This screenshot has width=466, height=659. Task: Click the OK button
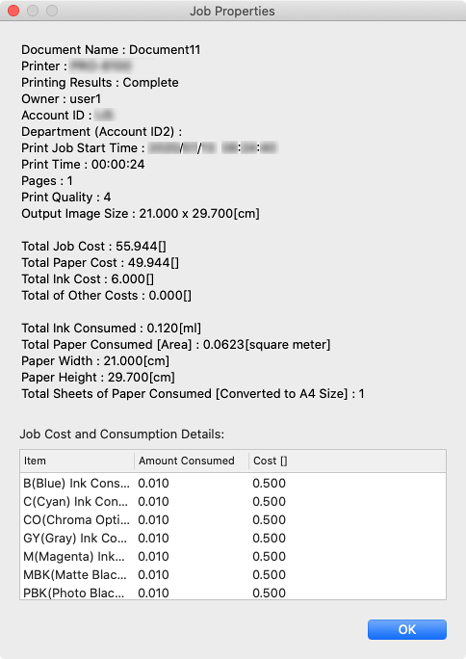407,629
